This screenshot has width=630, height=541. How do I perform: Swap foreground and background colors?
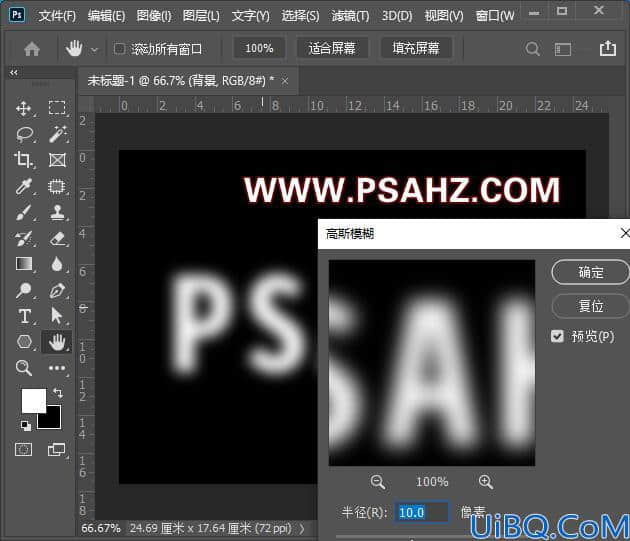pyautogui.click(x=58, y=392)
